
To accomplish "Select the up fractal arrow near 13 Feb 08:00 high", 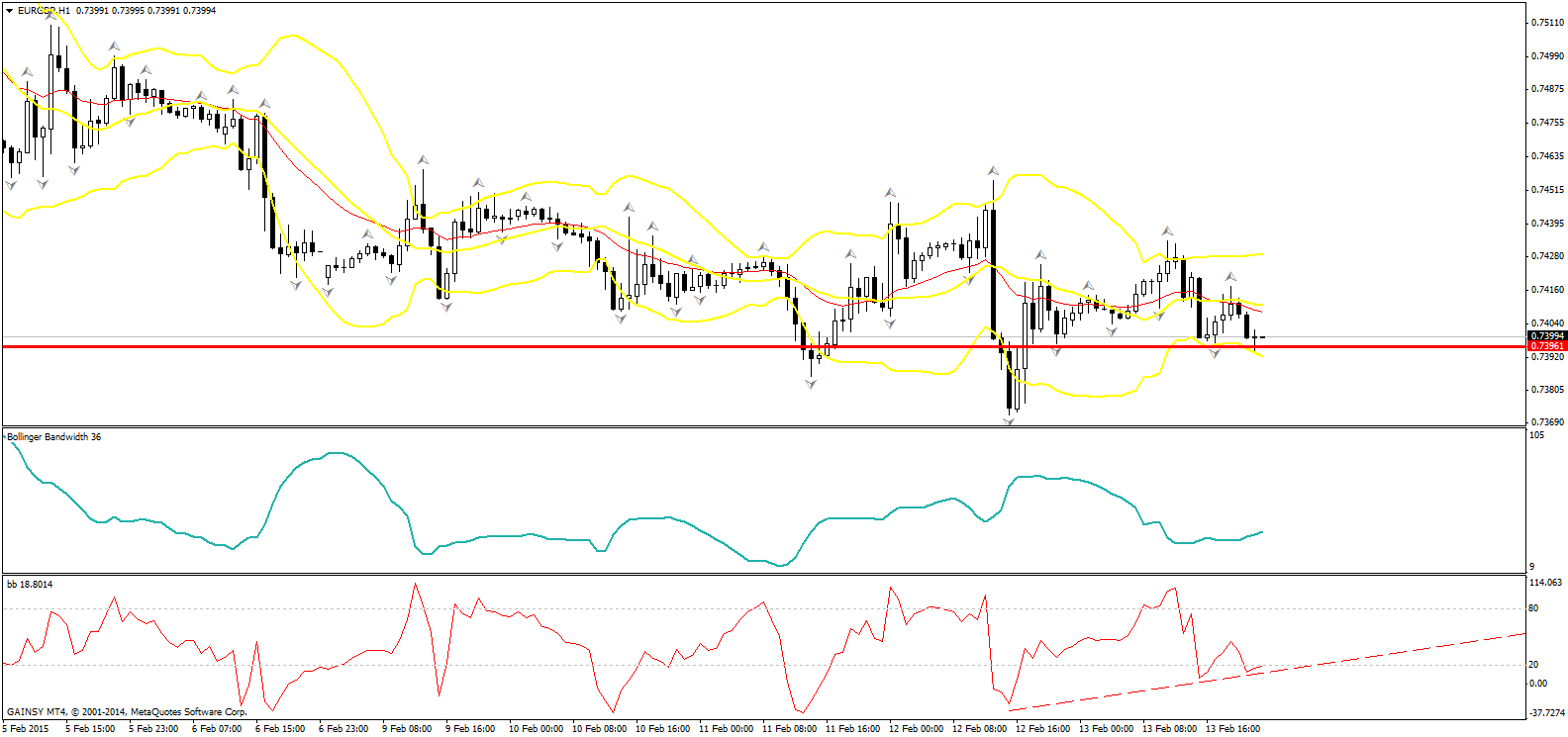I will [1168, 230].
